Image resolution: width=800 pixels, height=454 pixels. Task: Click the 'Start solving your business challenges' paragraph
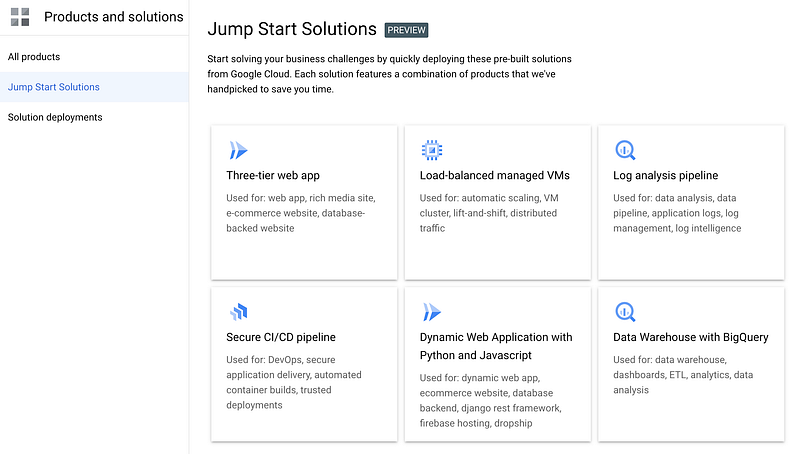[x=389, y=74]
